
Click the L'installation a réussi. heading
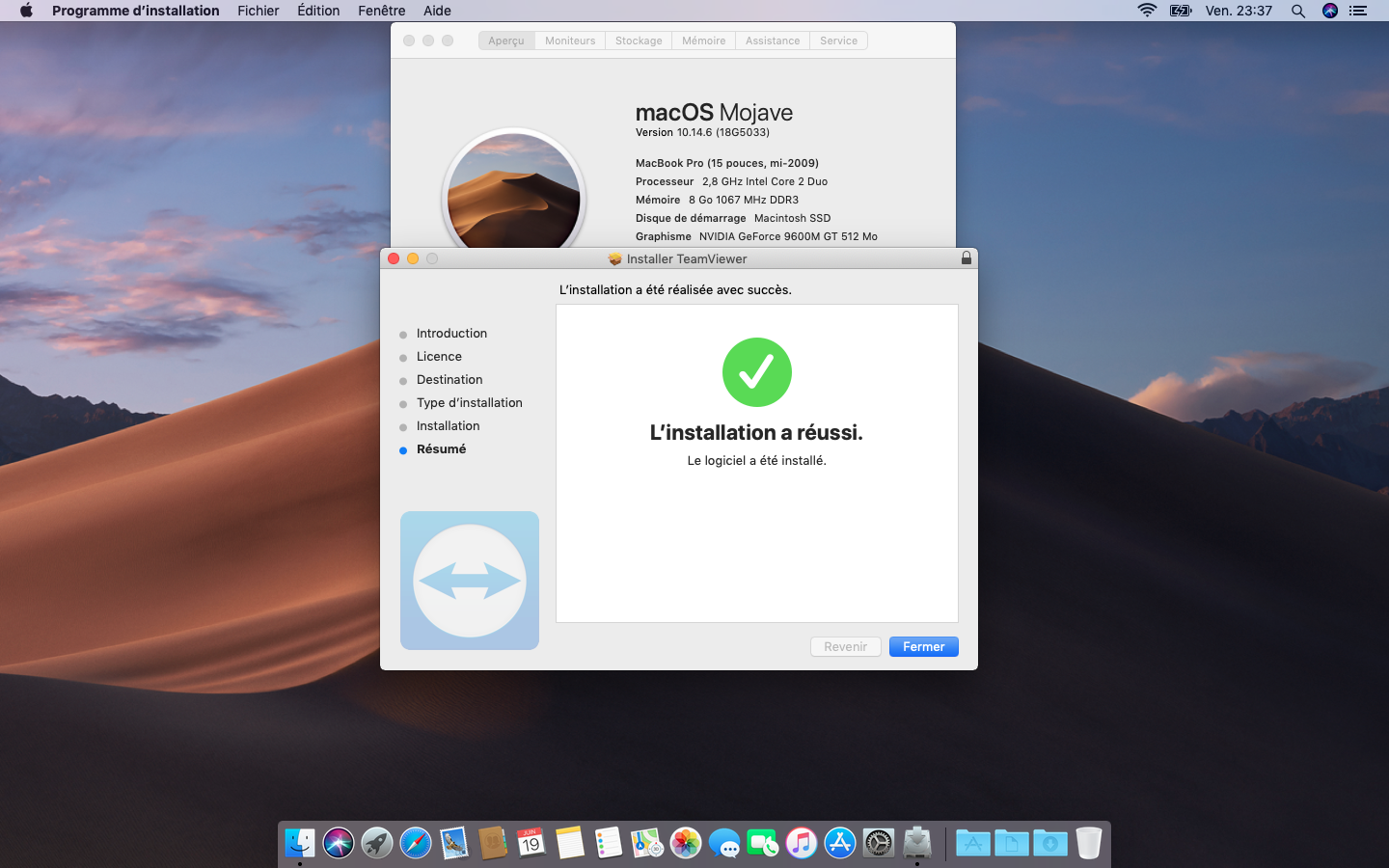coord(756,433)
